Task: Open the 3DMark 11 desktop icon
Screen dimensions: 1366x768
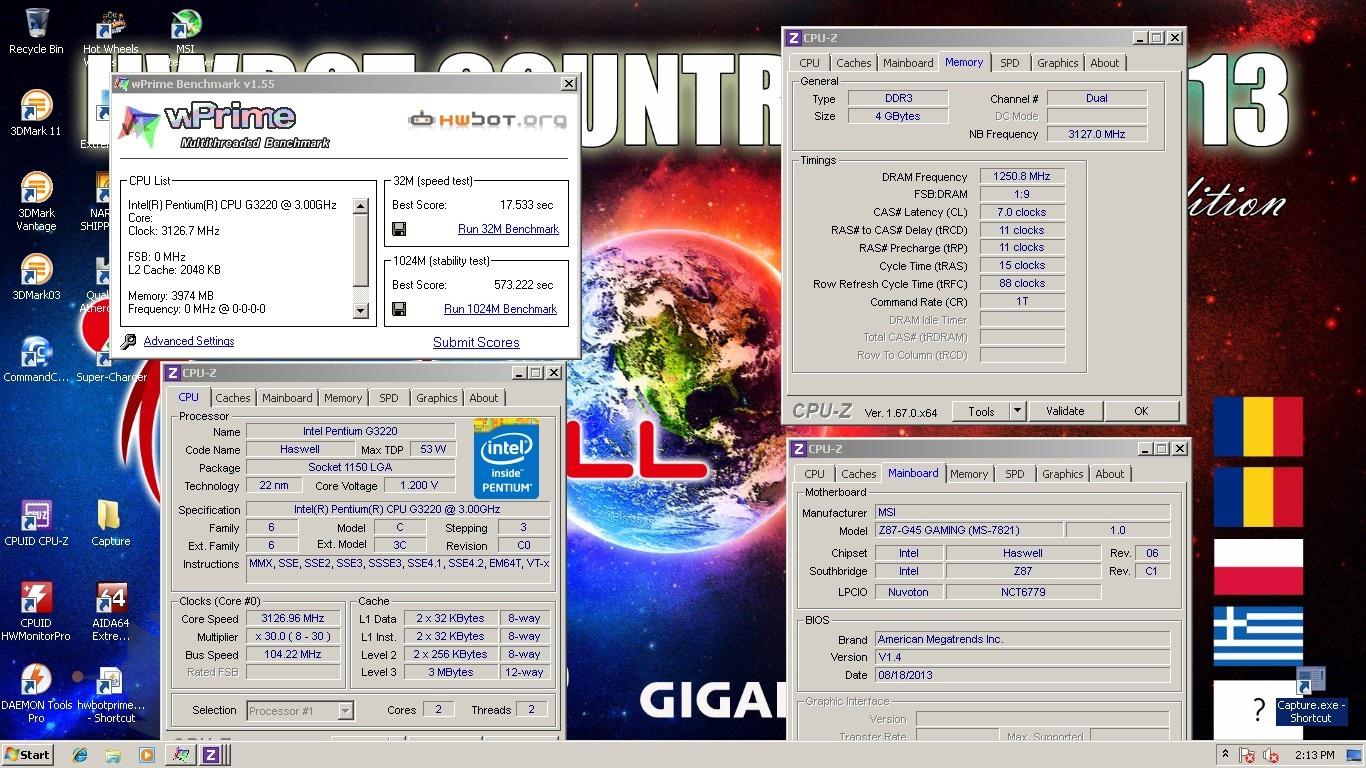Action: coord(36,105)
